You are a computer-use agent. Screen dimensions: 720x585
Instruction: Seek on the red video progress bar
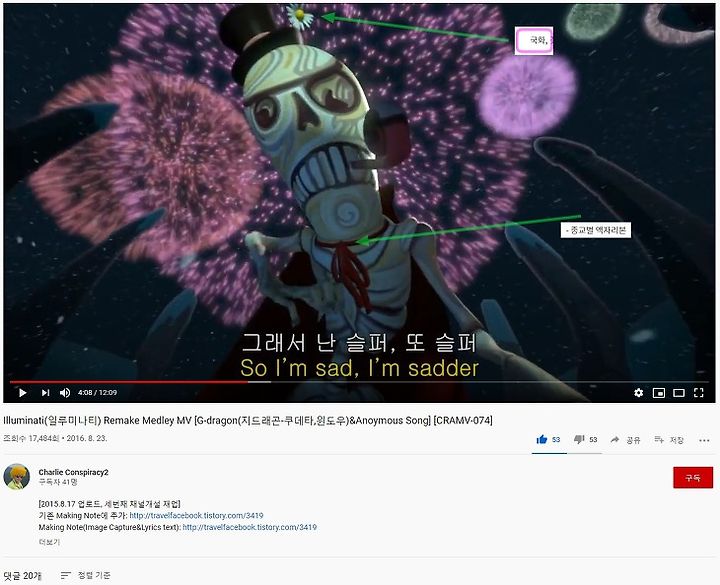pyautogui.click(x=129, y=382)
